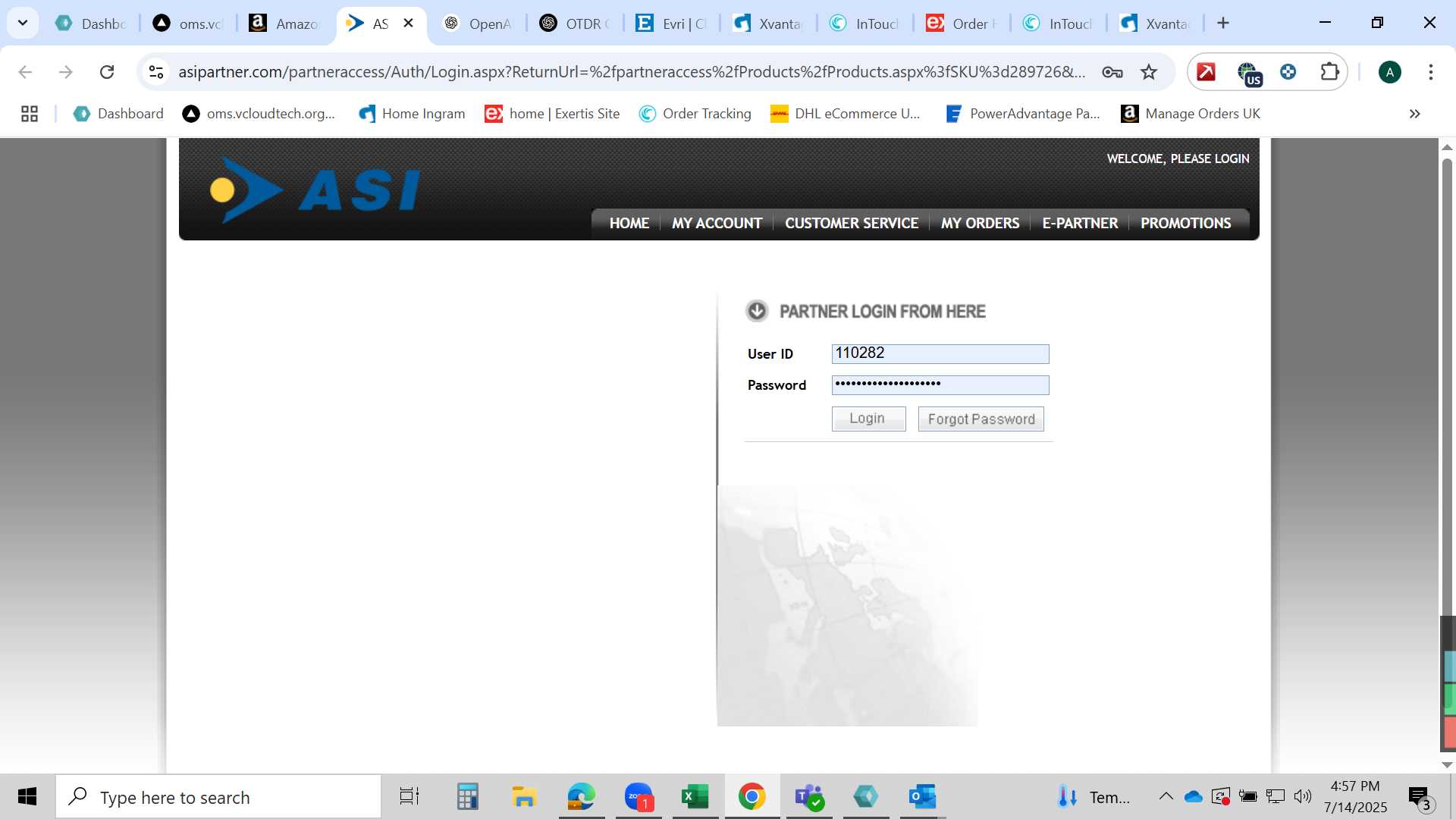Click the globe US extension icon

point(1249,74)
